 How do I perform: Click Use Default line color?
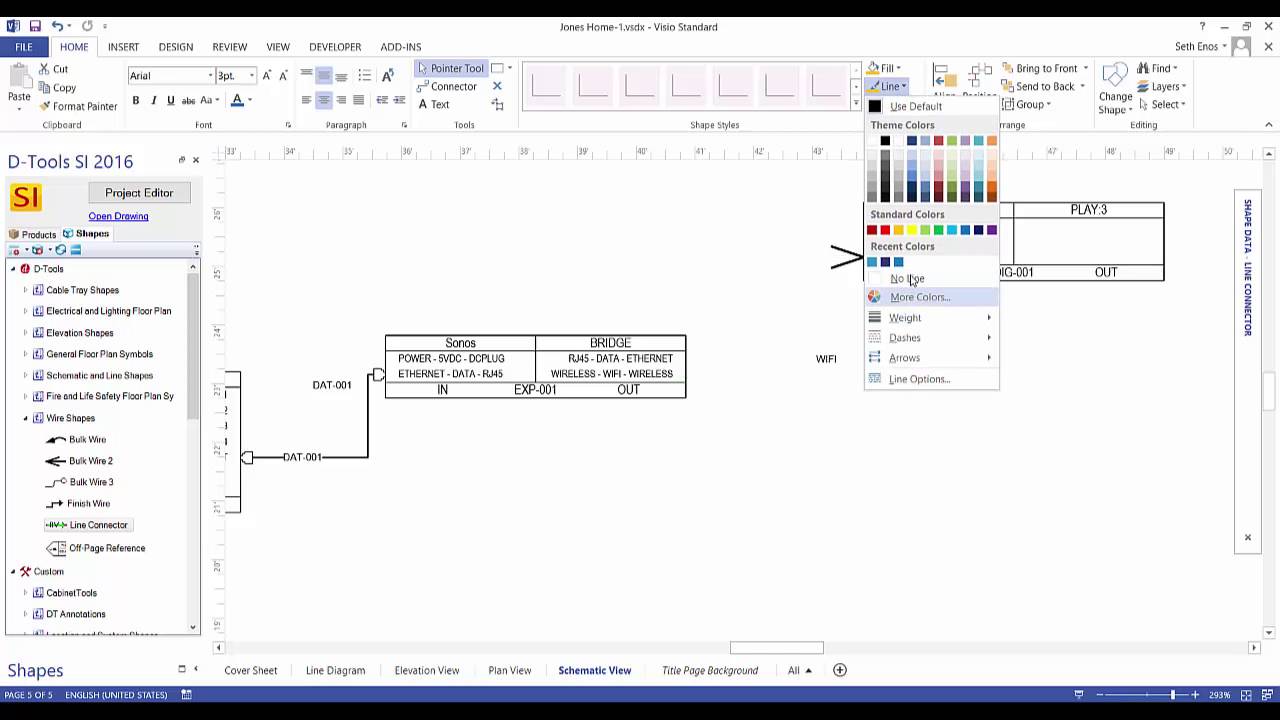click(931, 106)
